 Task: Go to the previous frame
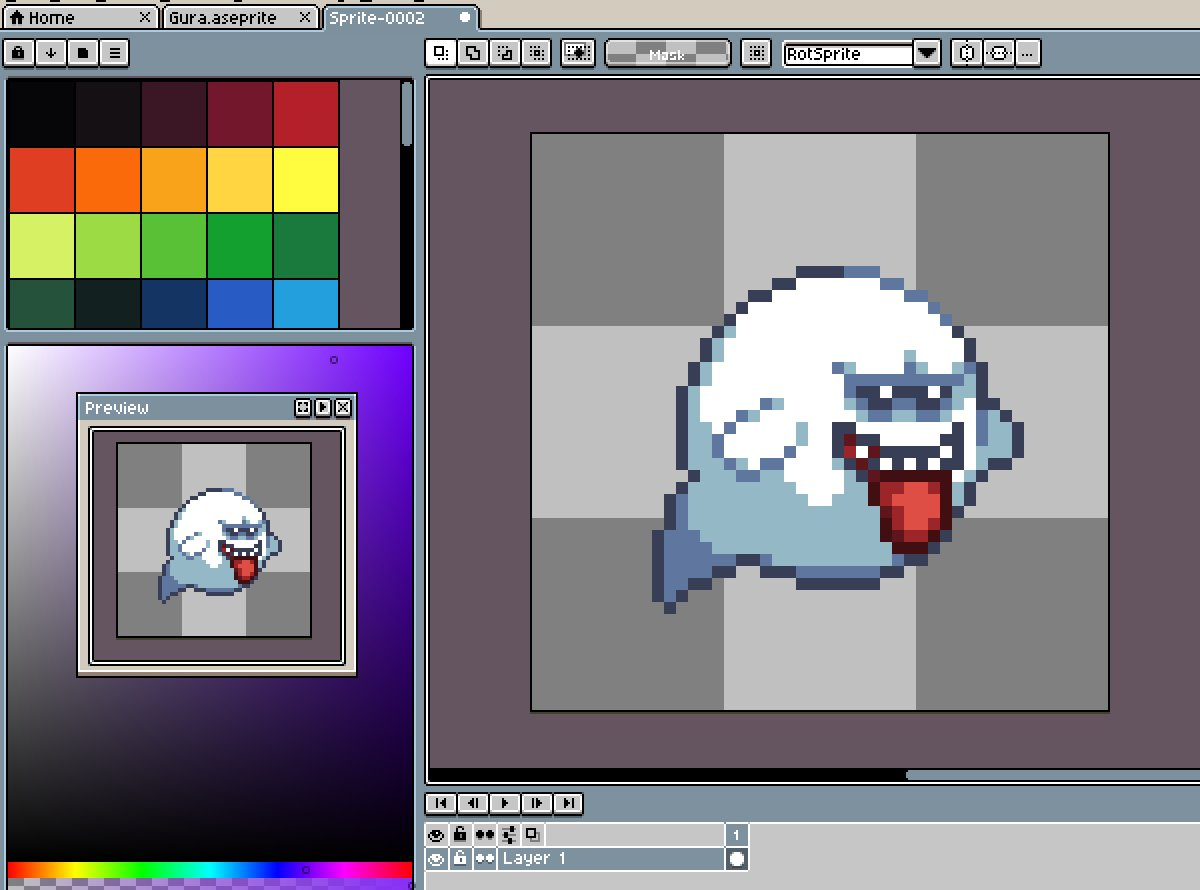[x=473, y=802]
